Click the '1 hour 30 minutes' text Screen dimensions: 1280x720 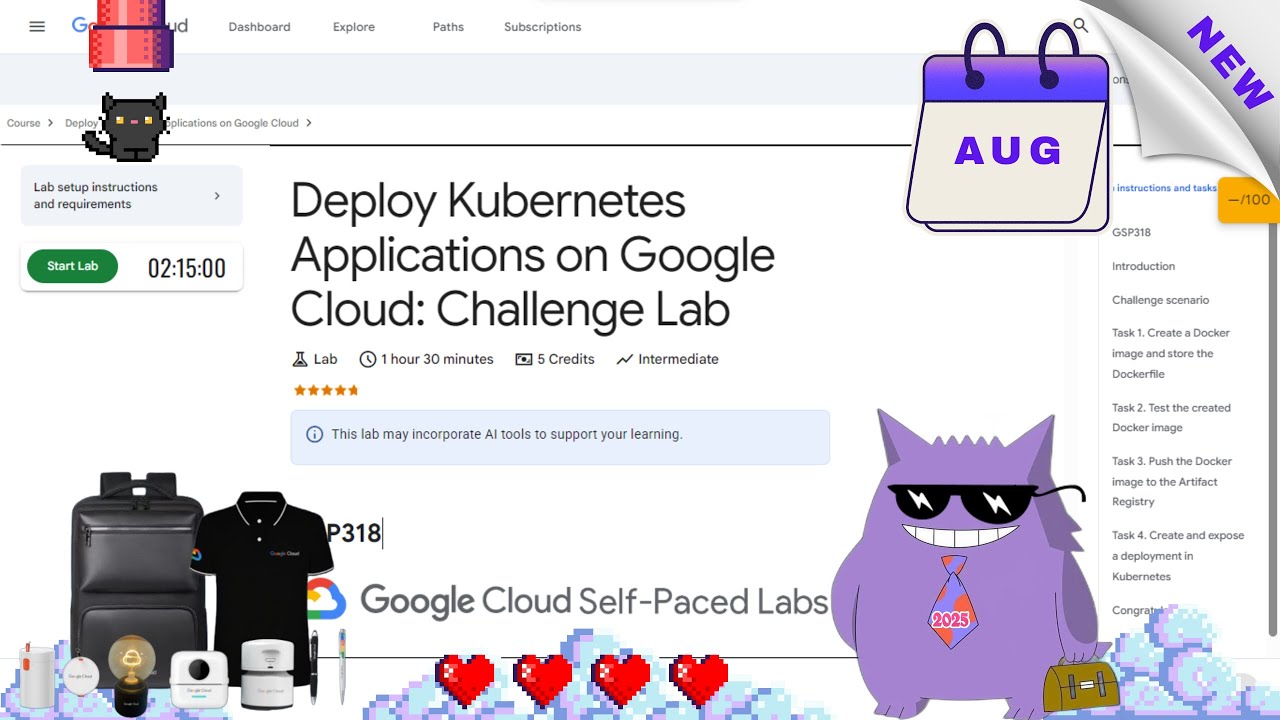[437, 359]
